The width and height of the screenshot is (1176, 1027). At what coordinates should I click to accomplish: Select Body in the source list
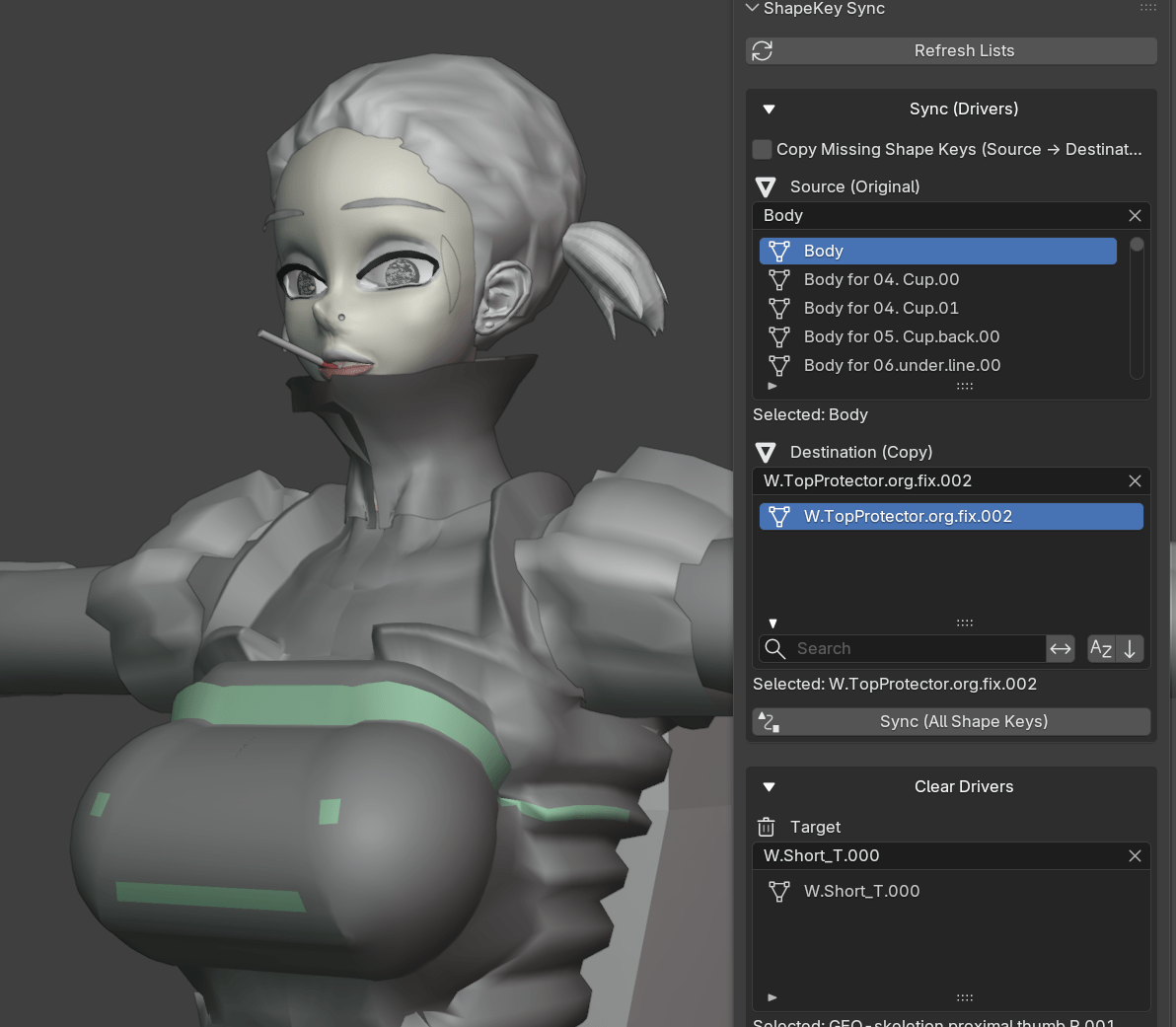pyautogui.click(x=937, y=251)
